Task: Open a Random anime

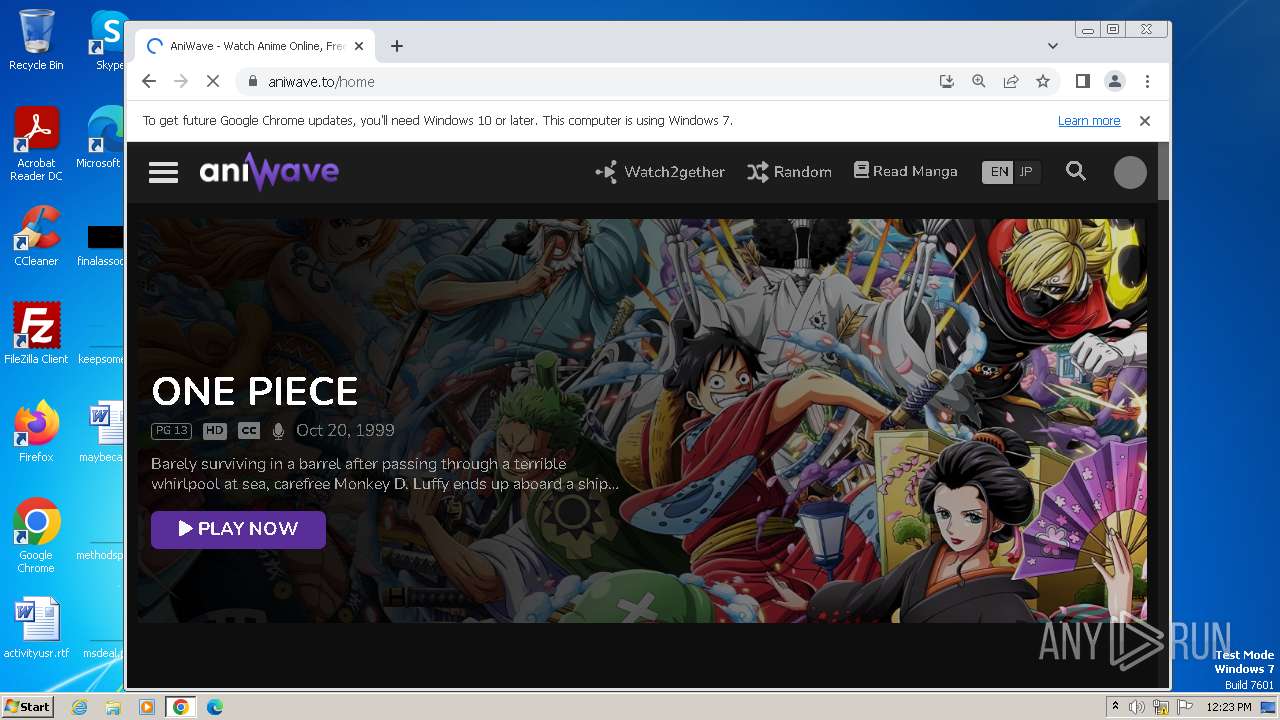Action: [x=789, y=172]
